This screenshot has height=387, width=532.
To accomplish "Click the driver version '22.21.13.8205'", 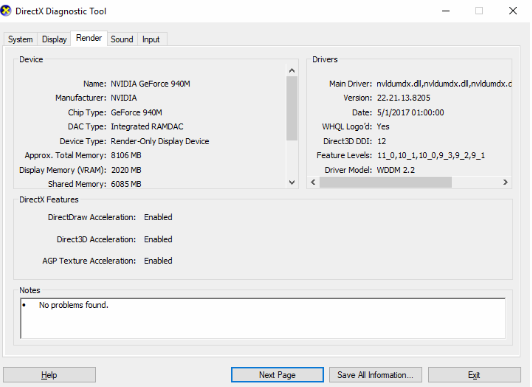I will [x=403, y=98].
